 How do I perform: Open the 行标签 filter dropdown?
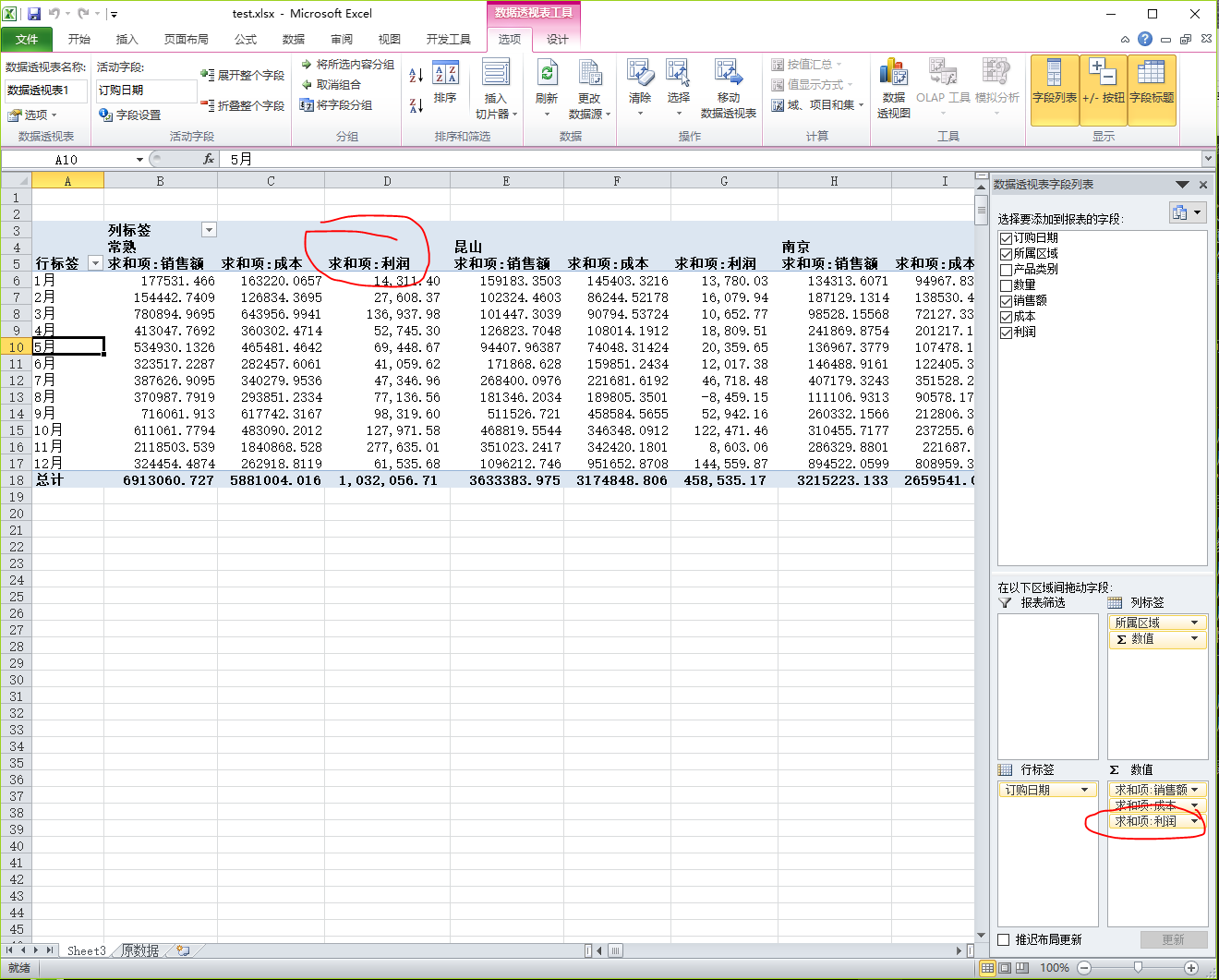pyautogui.click(x=94, y=263)
